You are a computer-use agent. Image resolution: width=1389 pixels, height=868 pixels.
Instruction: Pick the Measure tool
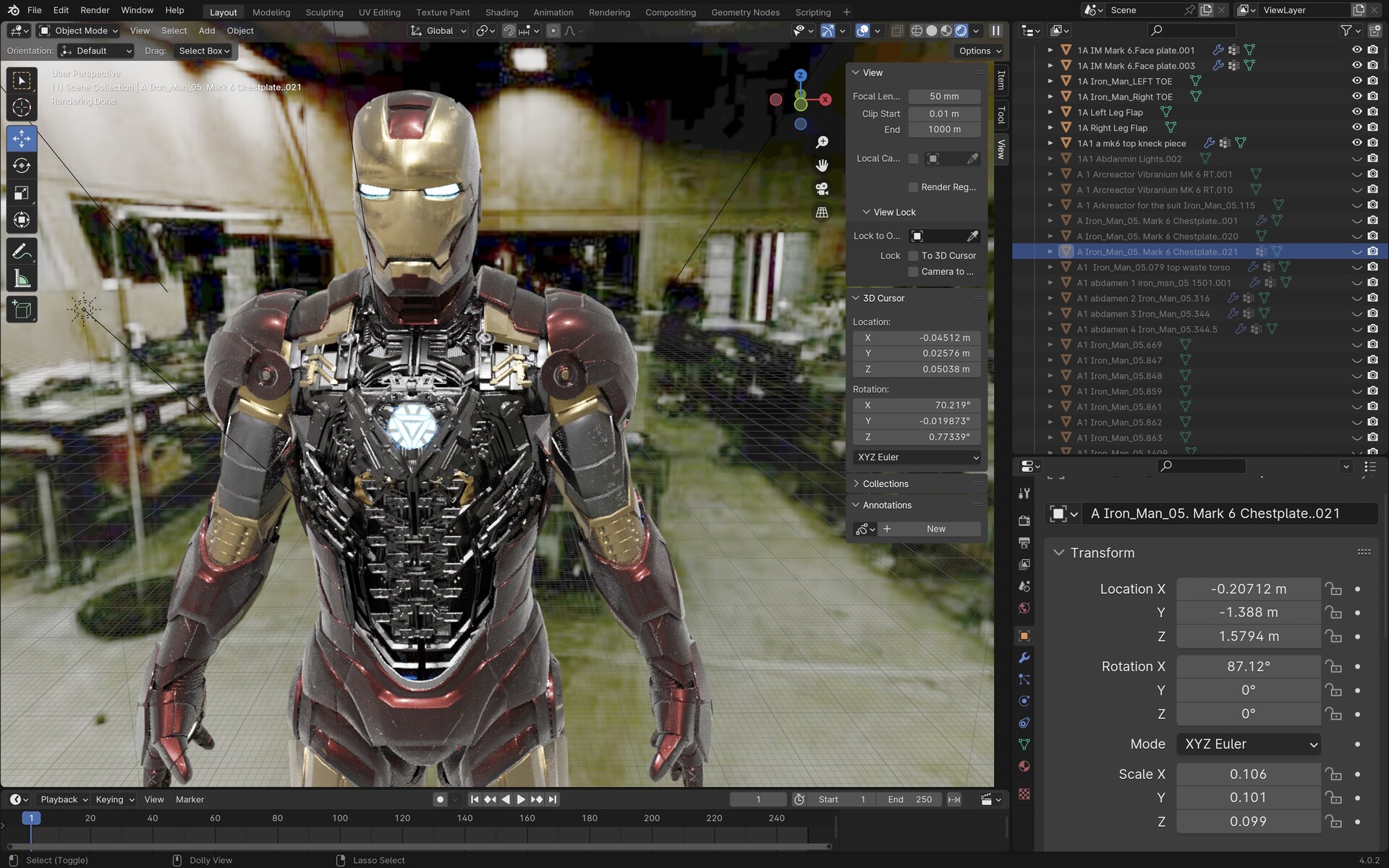point(22,279)
